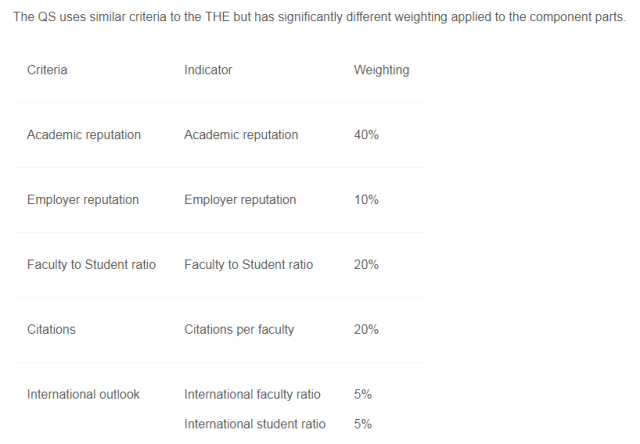Click the 20% weighting for Faculty ratio

click(x=366, y=264)
